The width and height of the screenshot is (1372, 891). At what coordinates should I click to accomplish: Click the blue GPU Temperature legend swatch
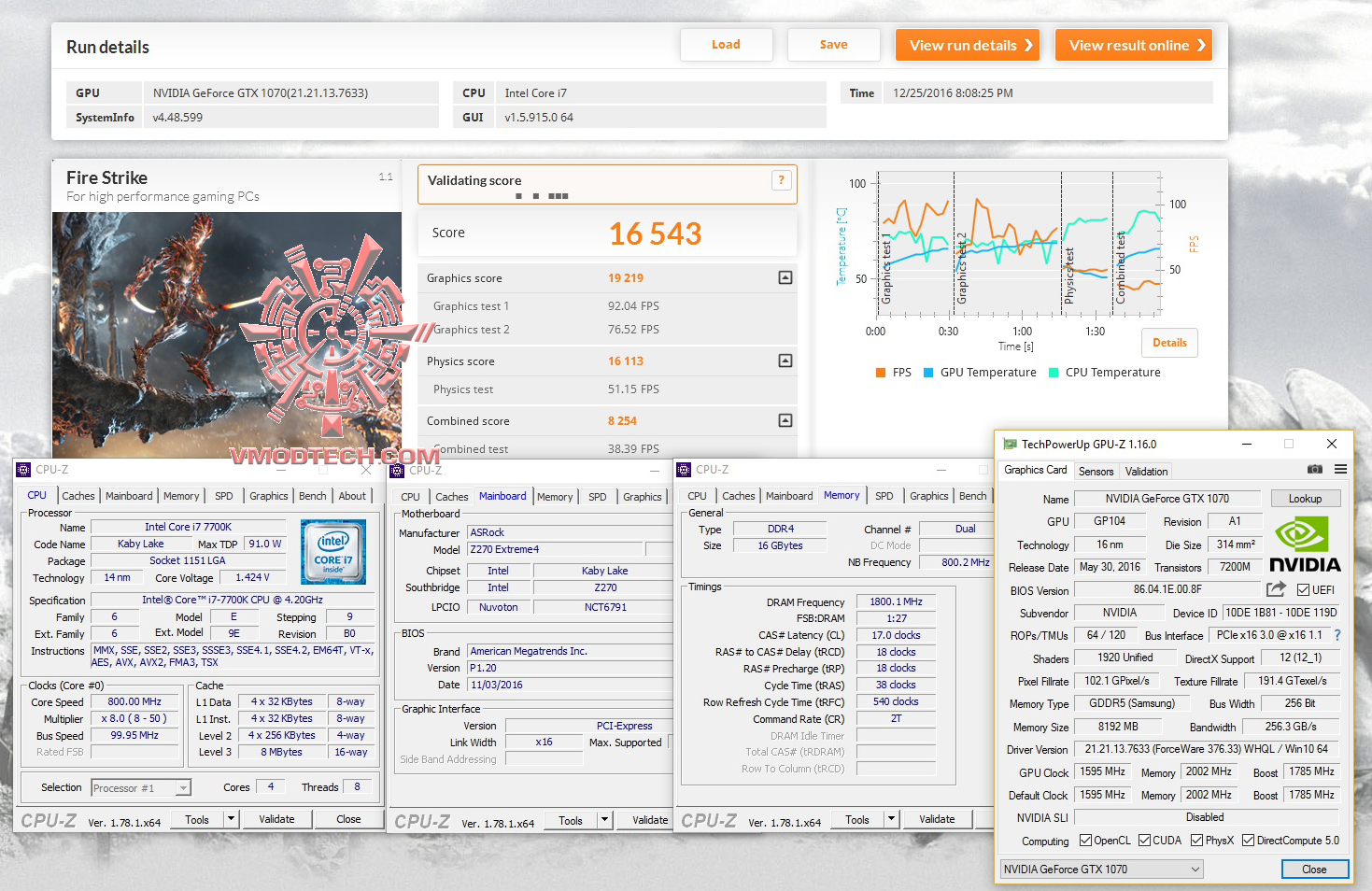point(928,373)
